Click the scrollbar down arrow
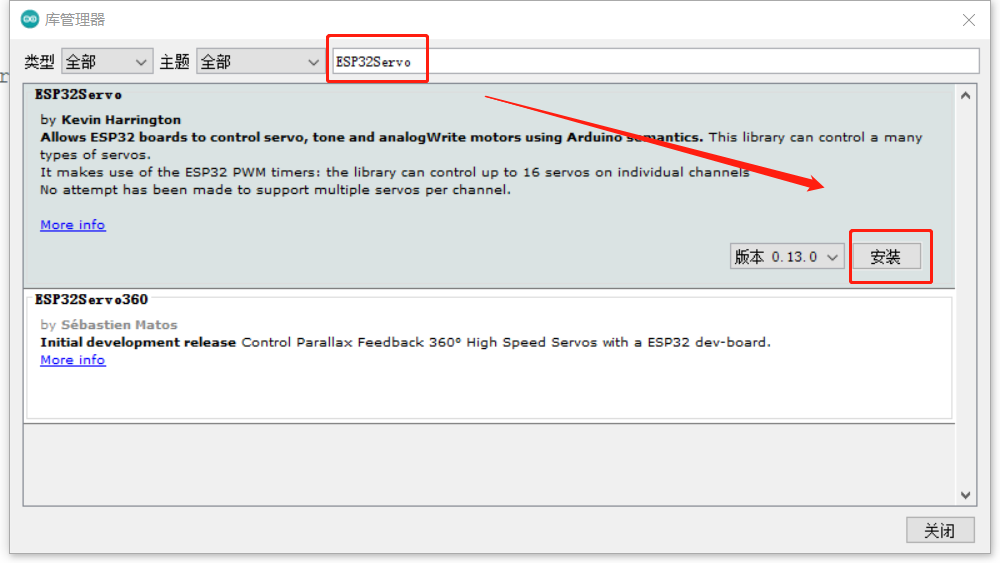 click(x=965, y=495)
